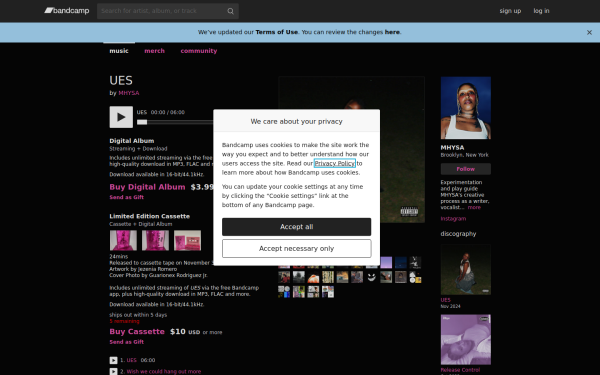Open the first cassette photo thumbnail

pyautogui.click(x=123, y=240)
